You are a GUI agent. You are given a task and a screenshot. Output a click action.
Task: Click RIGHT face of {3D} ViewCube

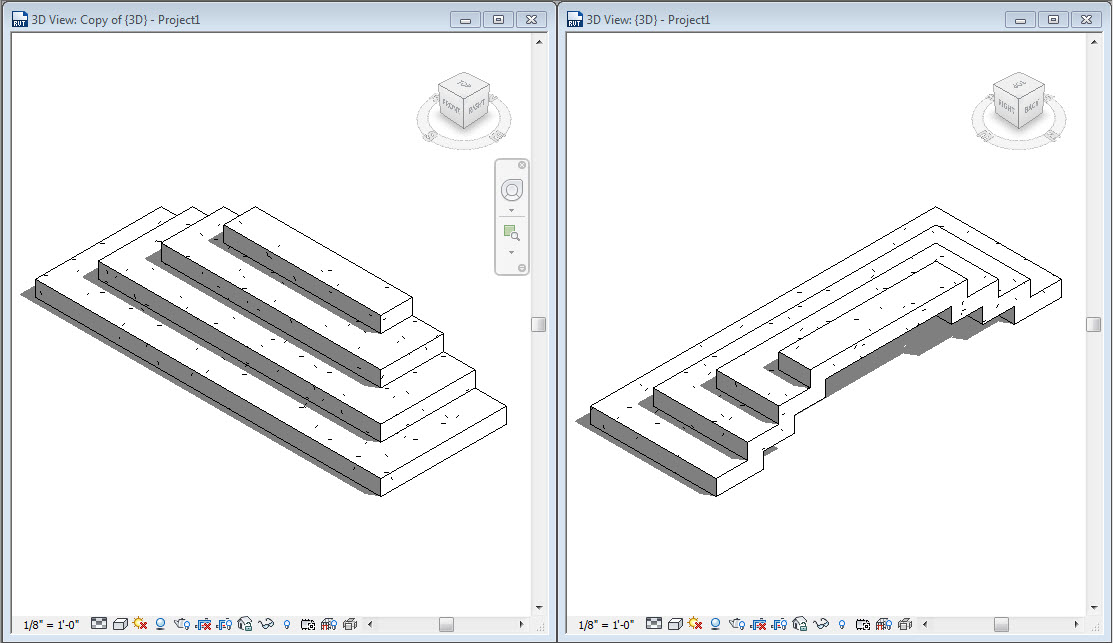(1005, 107)
